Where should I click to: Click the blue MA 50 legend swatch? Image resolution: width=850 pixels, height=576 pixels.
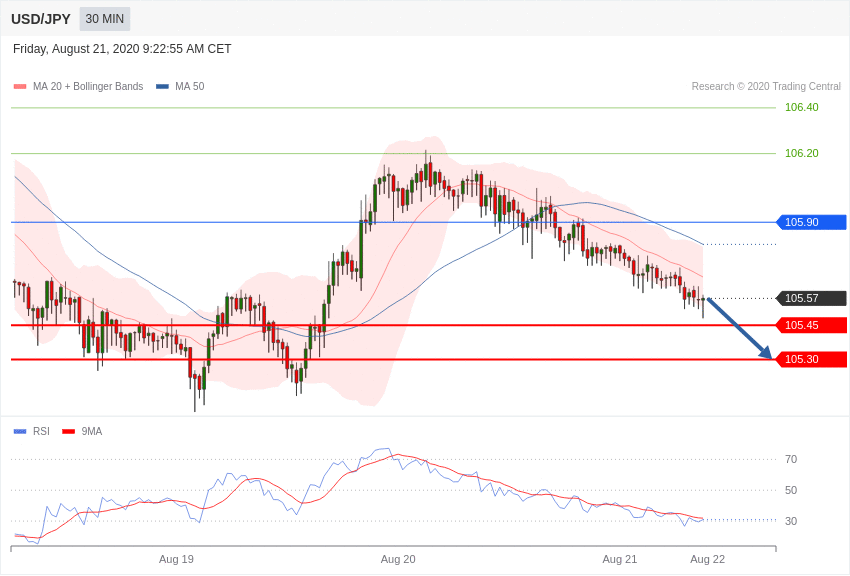click(x=163, y=86)
